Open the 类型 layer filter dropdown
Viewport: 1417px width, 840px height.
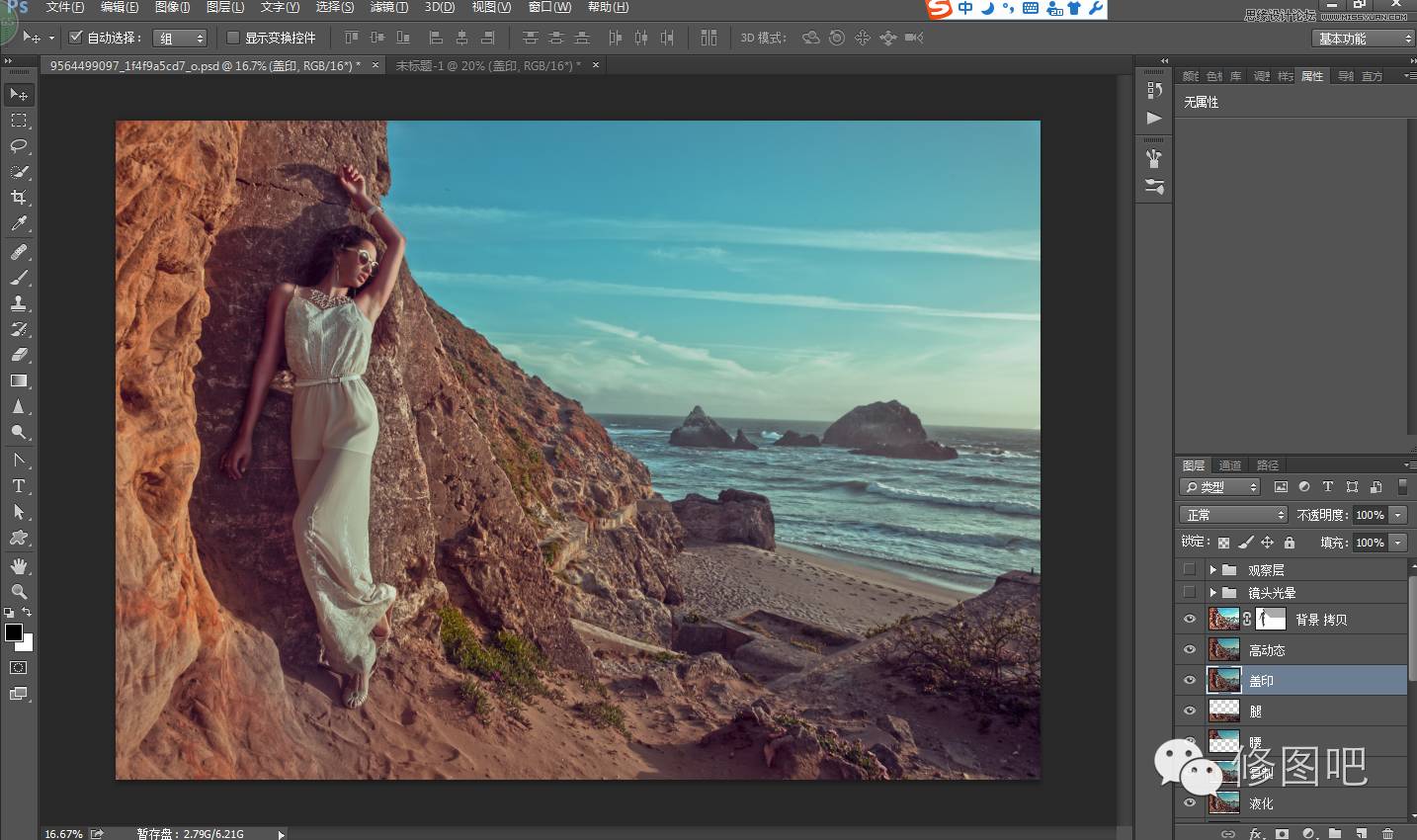click(x=1220, y=487)
